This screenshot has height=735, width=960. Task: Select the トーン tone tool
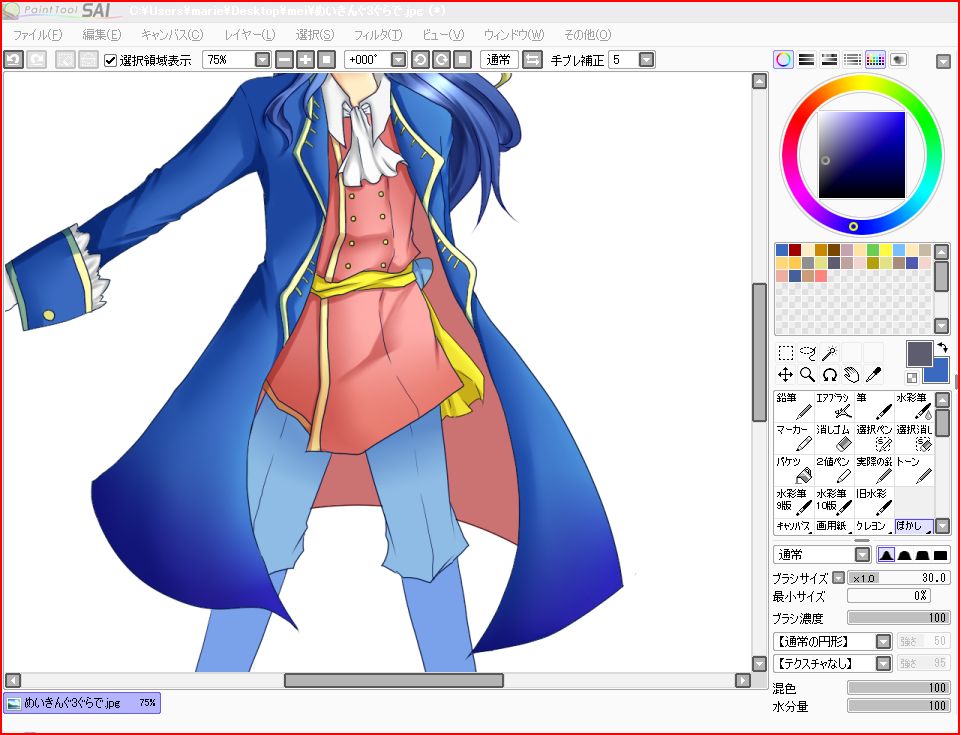(913, 470)
